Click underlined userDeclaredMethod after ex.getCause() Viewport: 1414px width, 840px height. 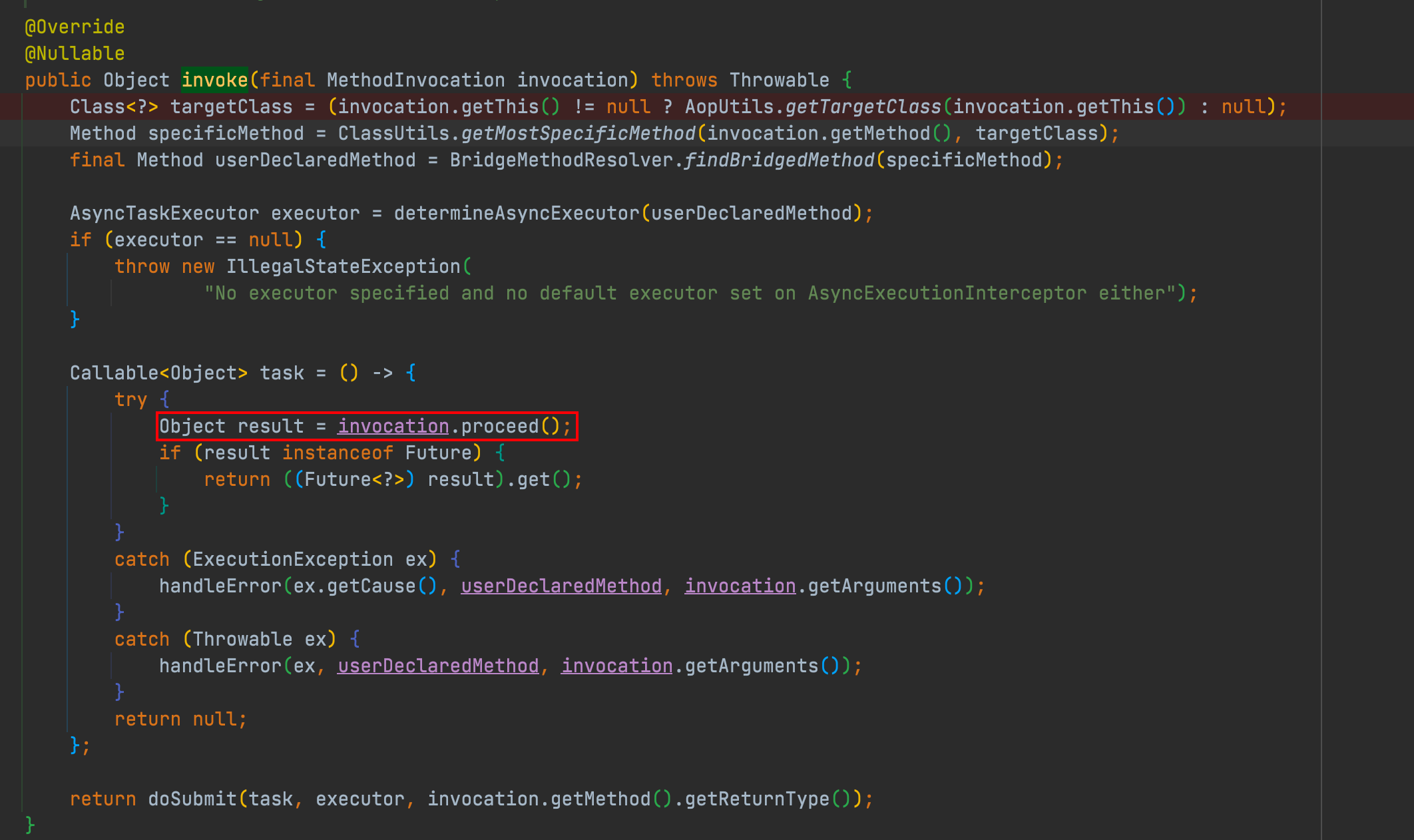561,586
